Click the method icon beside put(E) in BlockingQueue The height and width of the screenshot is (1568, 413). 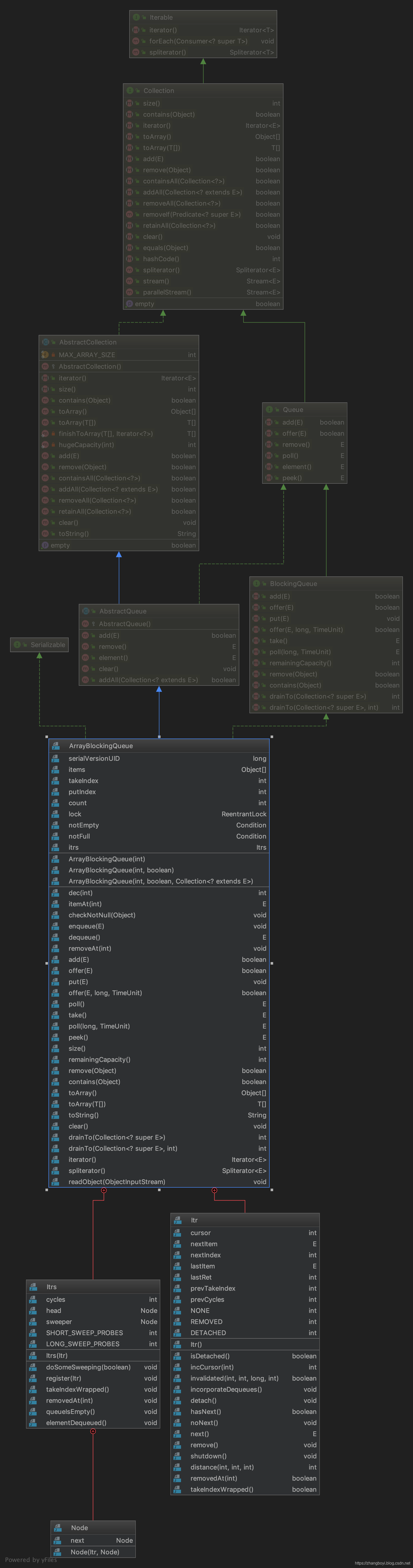257,618
